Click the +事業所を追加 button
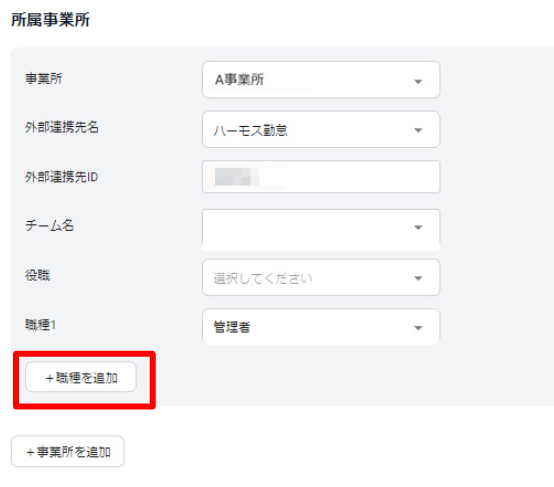554x487 pixels. click(67, 451)
